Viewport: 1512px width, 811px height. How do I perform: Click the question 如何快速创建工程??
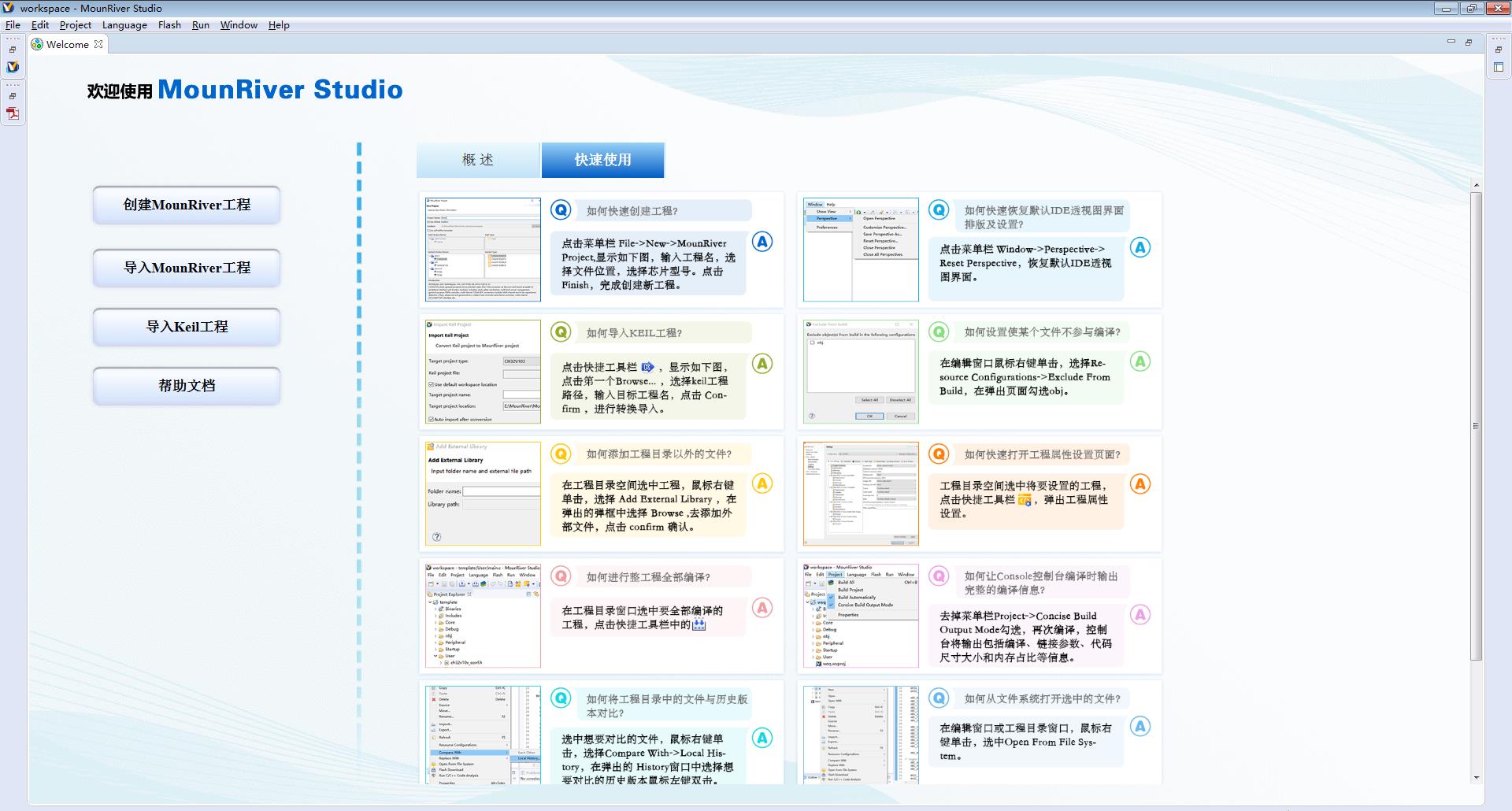[x=632, y=211]
